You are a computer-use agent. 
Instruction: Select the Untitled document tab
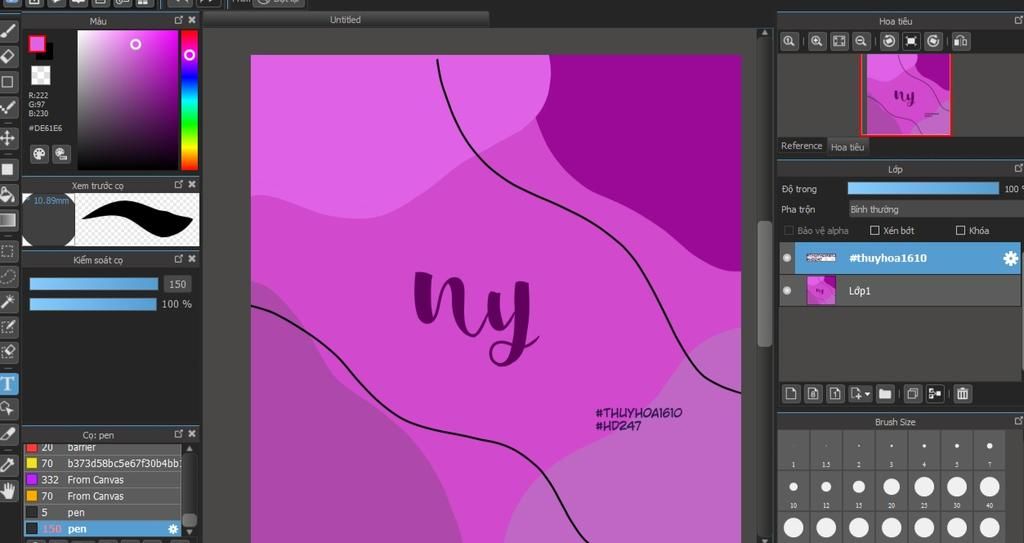(345, 20)
